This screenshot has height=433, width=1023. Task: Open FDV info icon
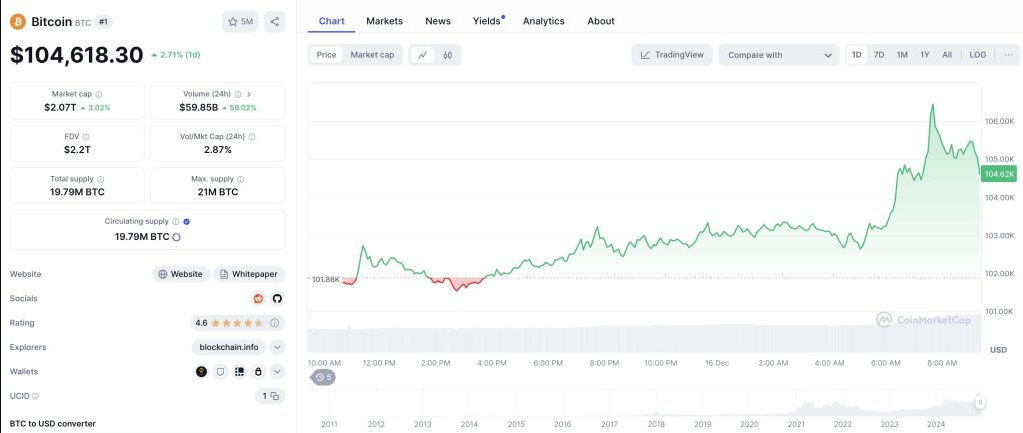point(86,137)
